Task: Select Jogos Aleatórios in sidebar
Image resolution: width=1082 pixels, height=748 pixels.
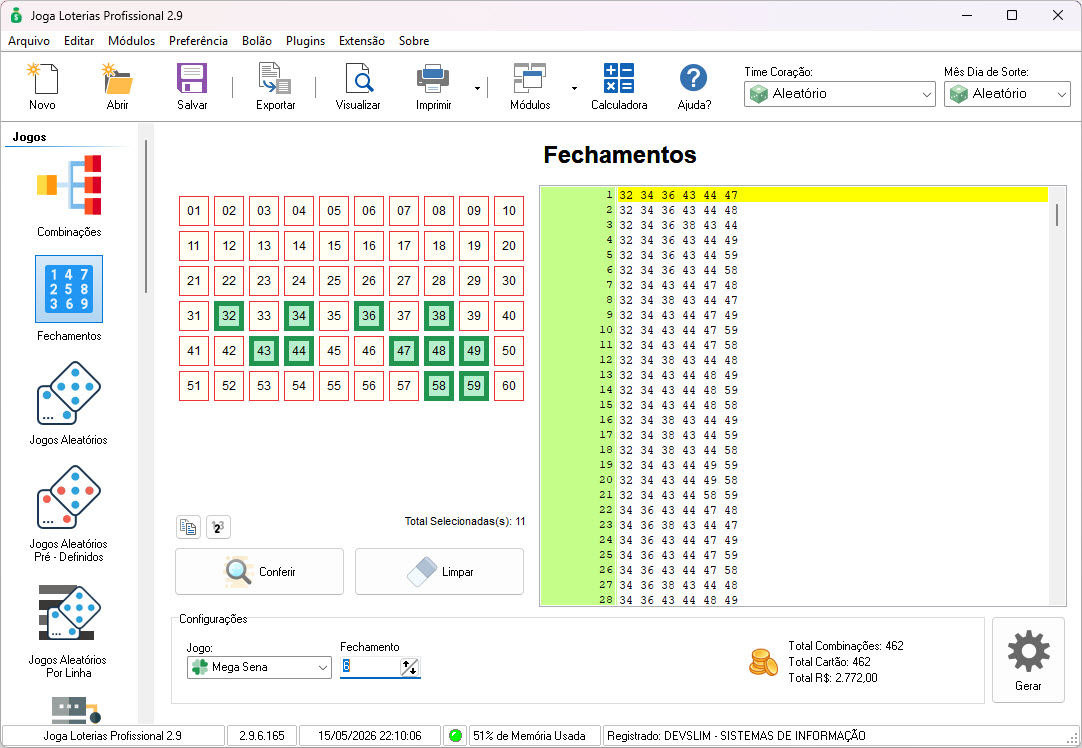Action: [x=68, y=404]
